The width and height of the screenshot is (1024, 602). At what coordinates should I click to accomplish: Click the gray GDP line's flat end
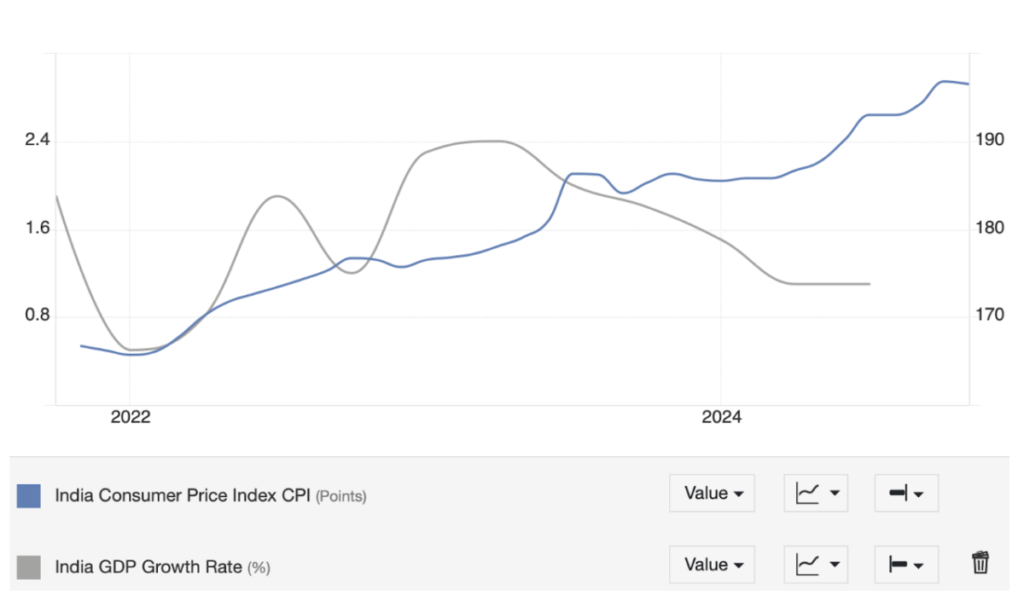point(868,284)
